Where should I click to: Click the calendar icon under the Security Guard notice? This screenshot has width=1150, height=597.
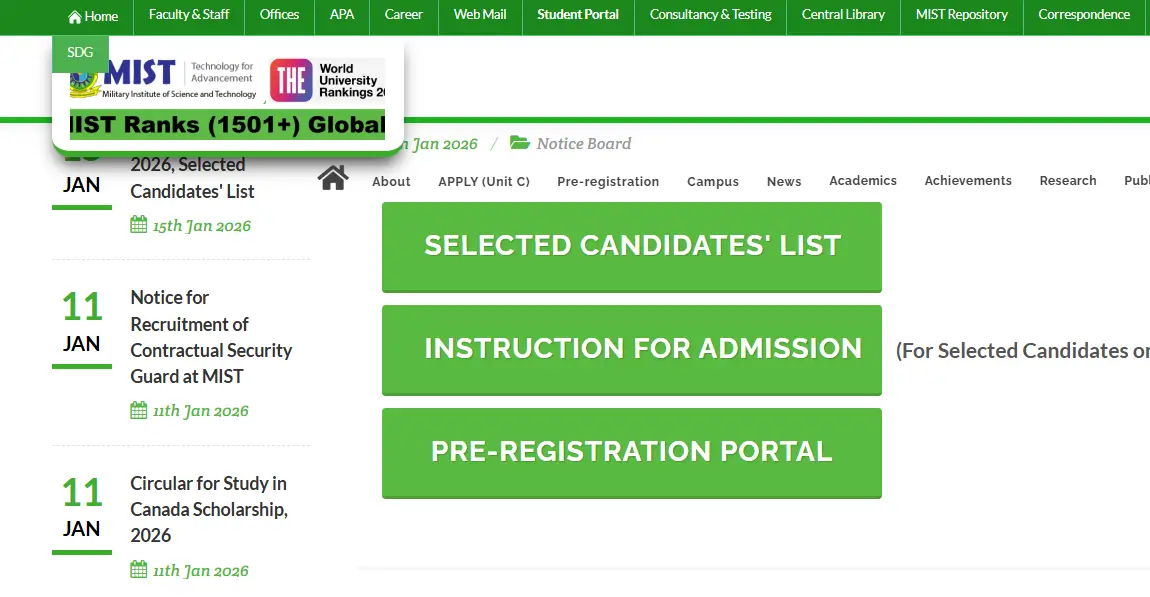137,410
